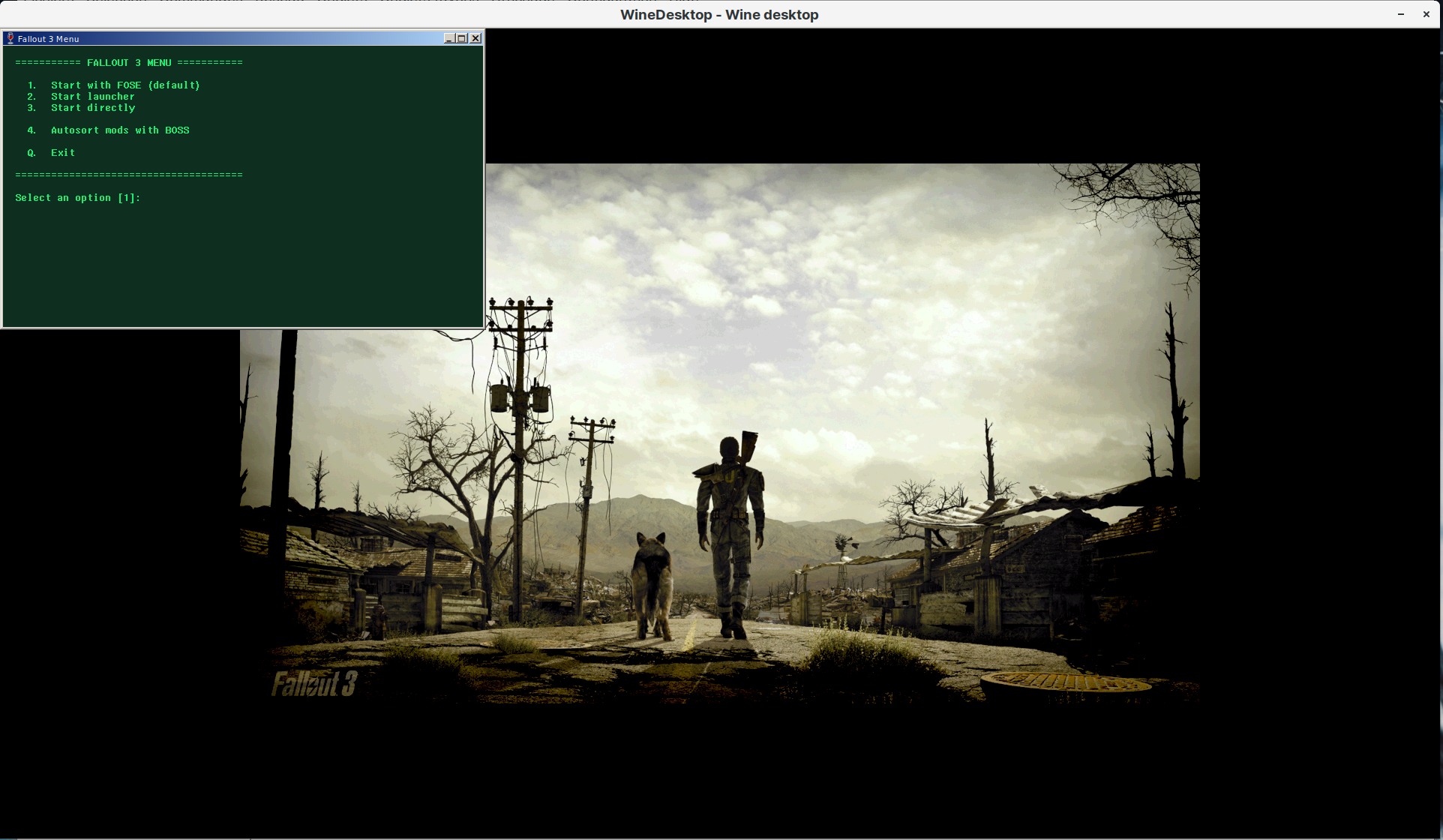Screen dimensions: 1443x840
Task: Close the WineDesktop outer window
Action: (1426, 14)
